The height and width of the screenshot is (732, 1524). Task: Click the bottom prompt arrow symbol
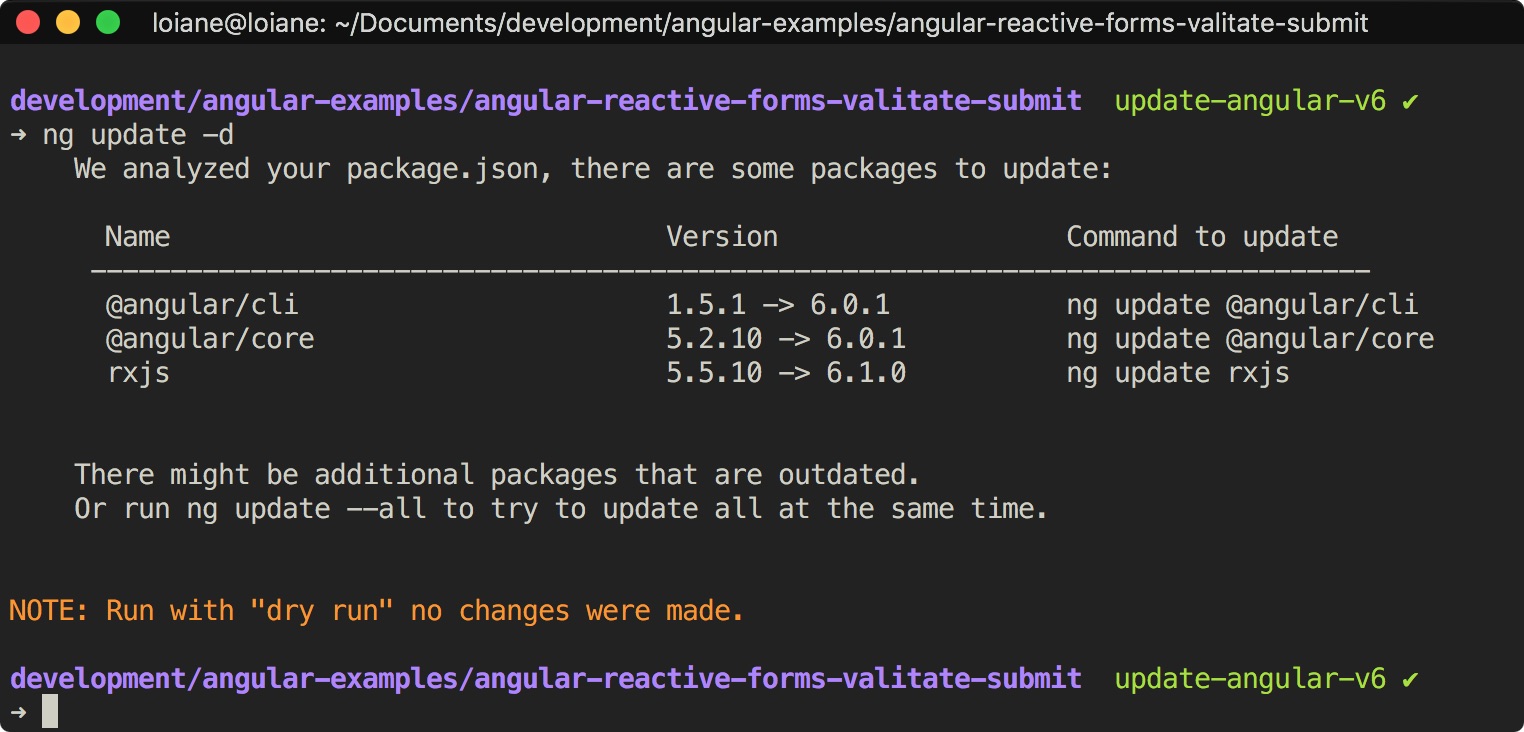(18, 712)
